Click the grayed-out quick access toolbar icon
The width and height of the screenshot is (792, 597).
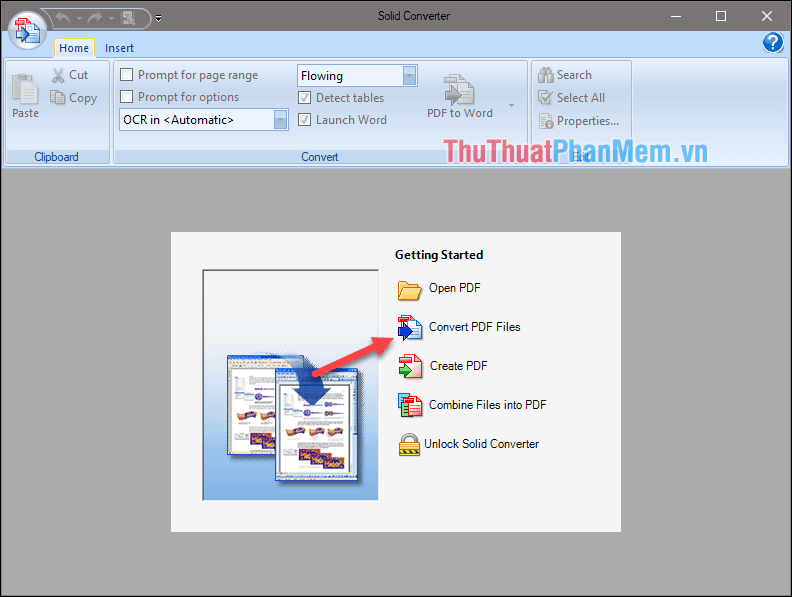129,18
